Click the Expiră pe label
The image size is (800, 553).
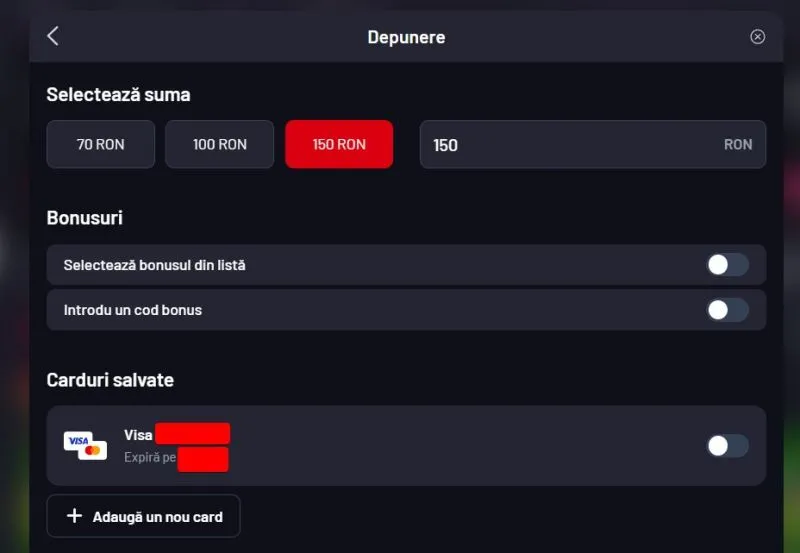pyautogui.click(x=150, y=457)
